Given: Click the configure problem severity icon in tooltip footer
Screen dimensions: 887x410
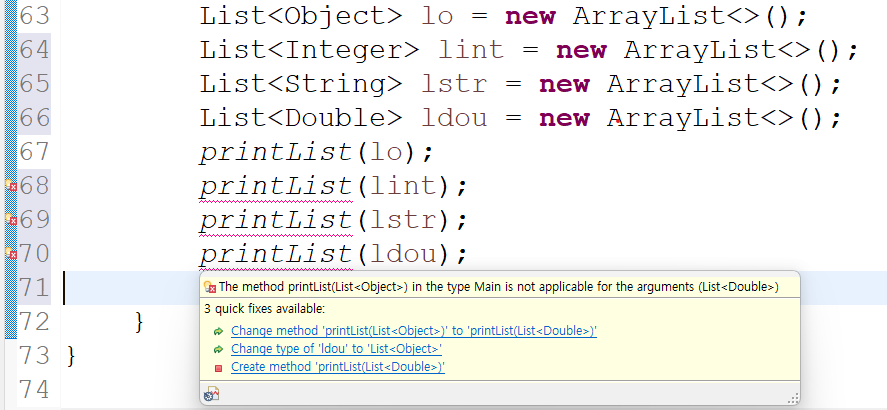Looking at the screenshot, I should click(x=211, y=394).
